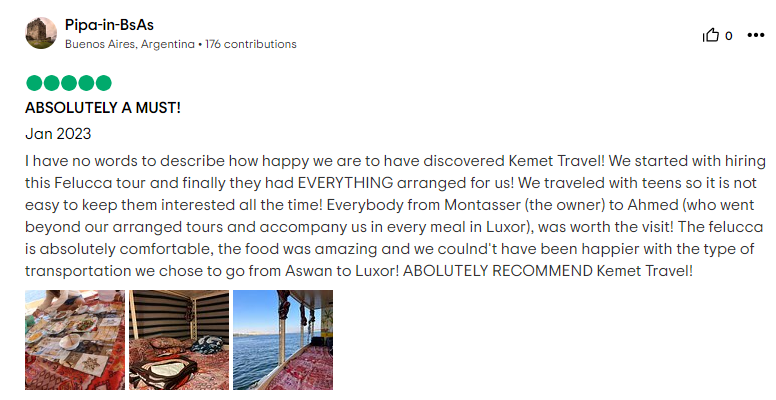
Task: Open the food table photo thumbnail
Action: [x=75, y=340]
